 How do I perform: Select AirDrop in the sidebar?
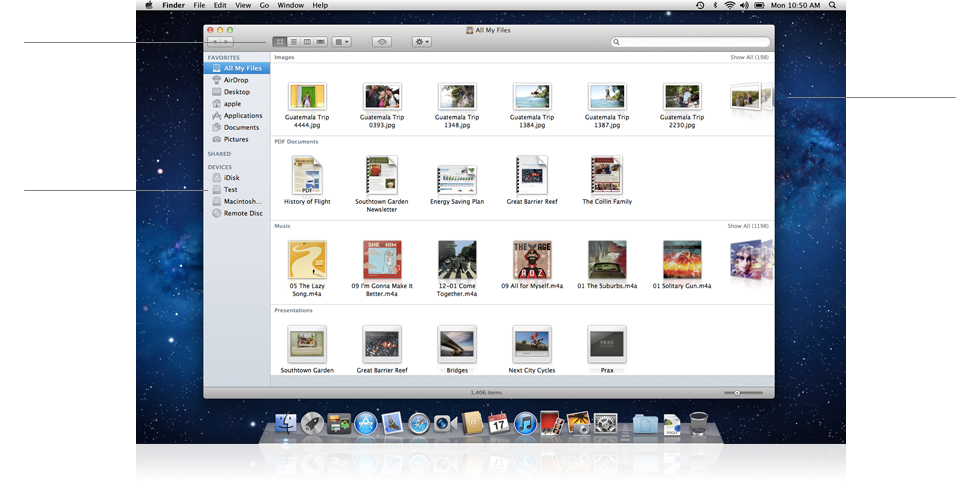click(236, 80)
